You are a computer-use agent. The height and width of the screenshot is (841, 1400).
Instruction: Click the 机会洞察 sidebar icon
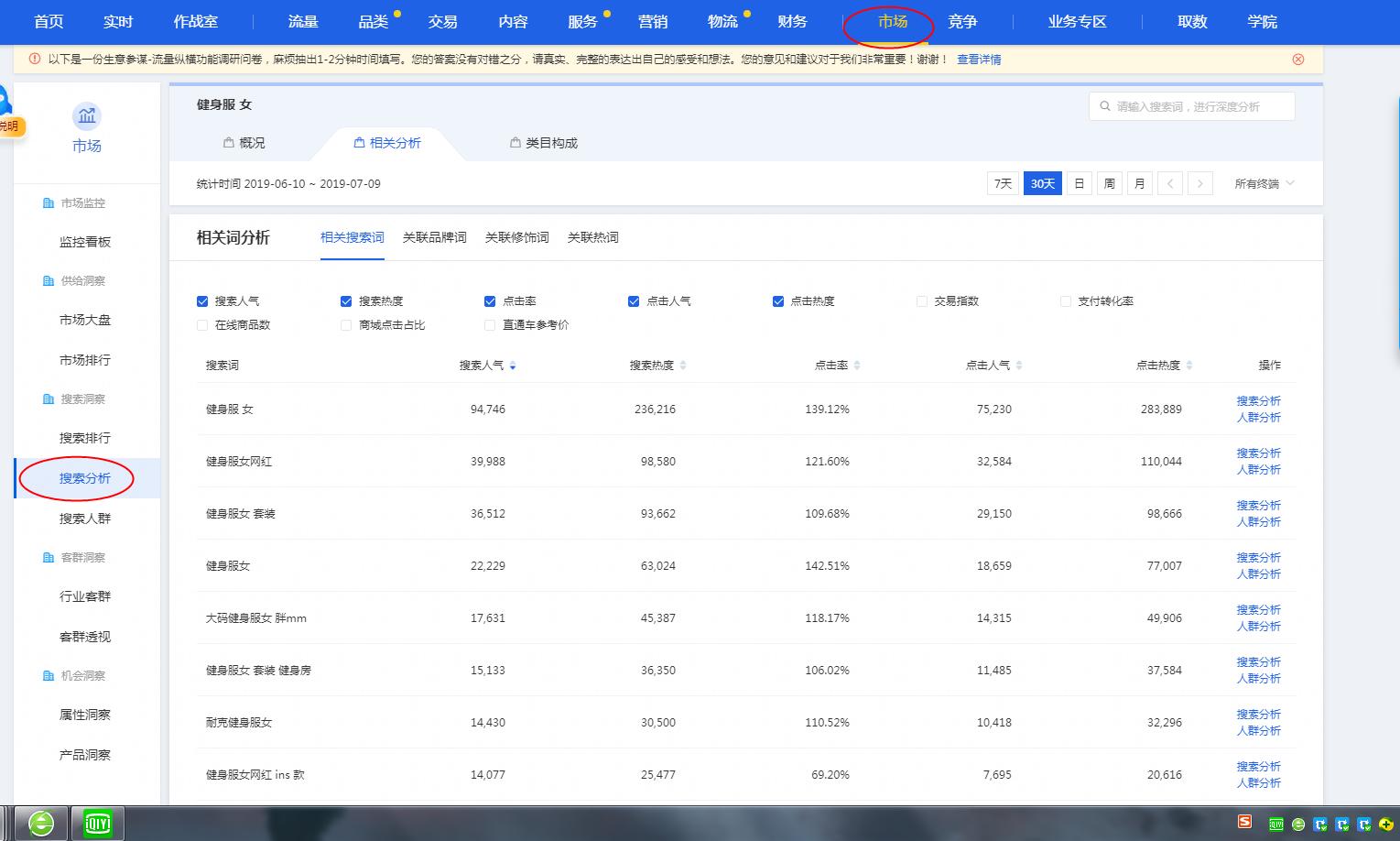pos(49,675)
